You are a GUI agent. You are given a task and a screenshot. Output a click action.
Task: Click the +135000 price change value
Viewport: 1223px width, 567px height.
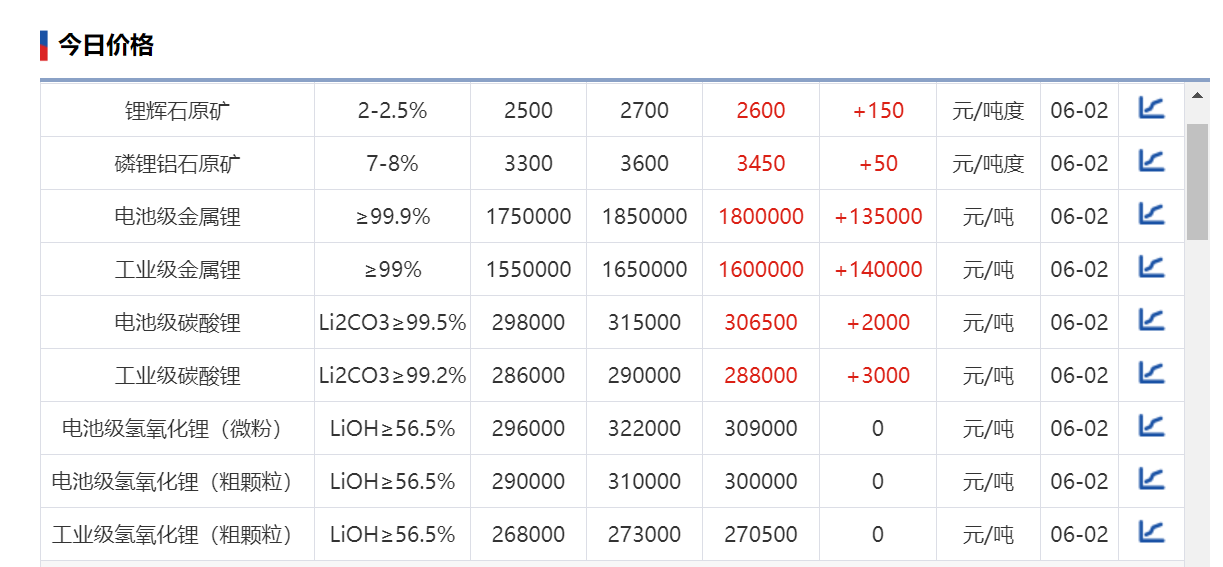click(x=878, y=217)
